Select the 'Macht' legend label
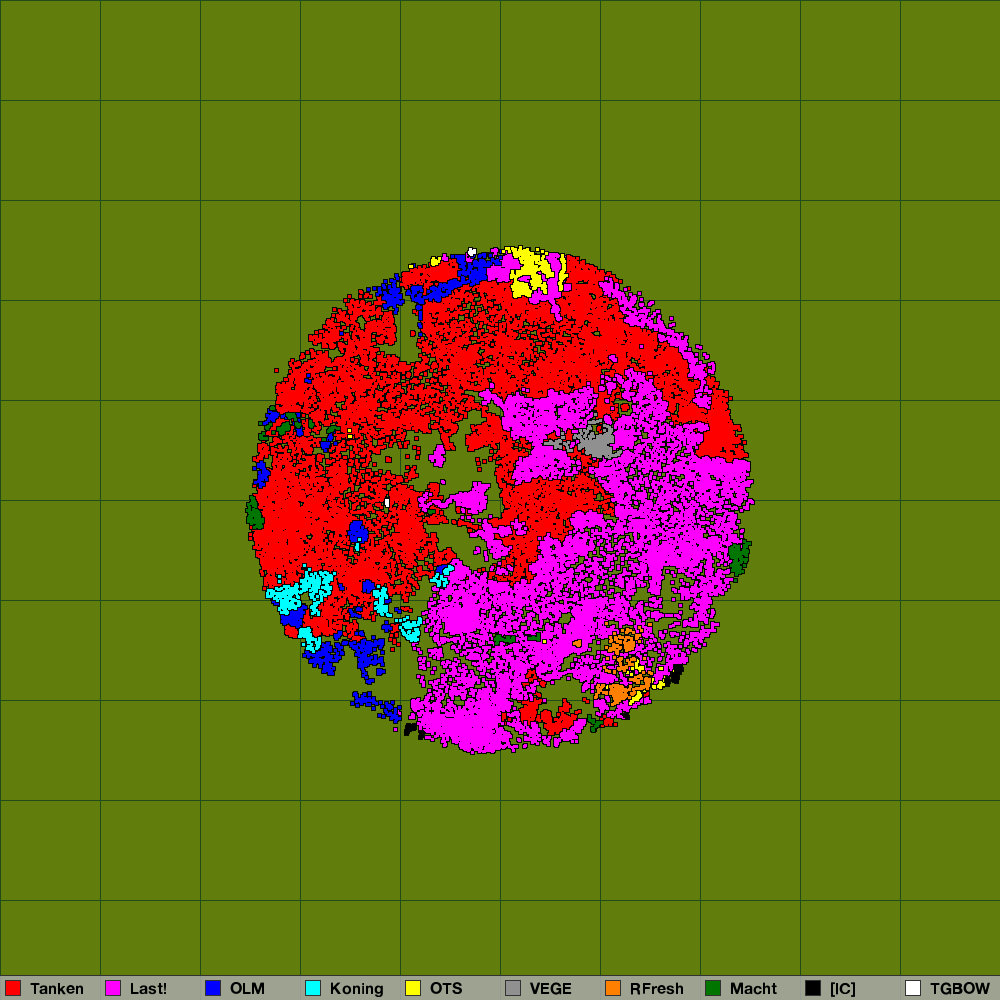Viewport: 1000px width, 1000px height. pos(753,989)
